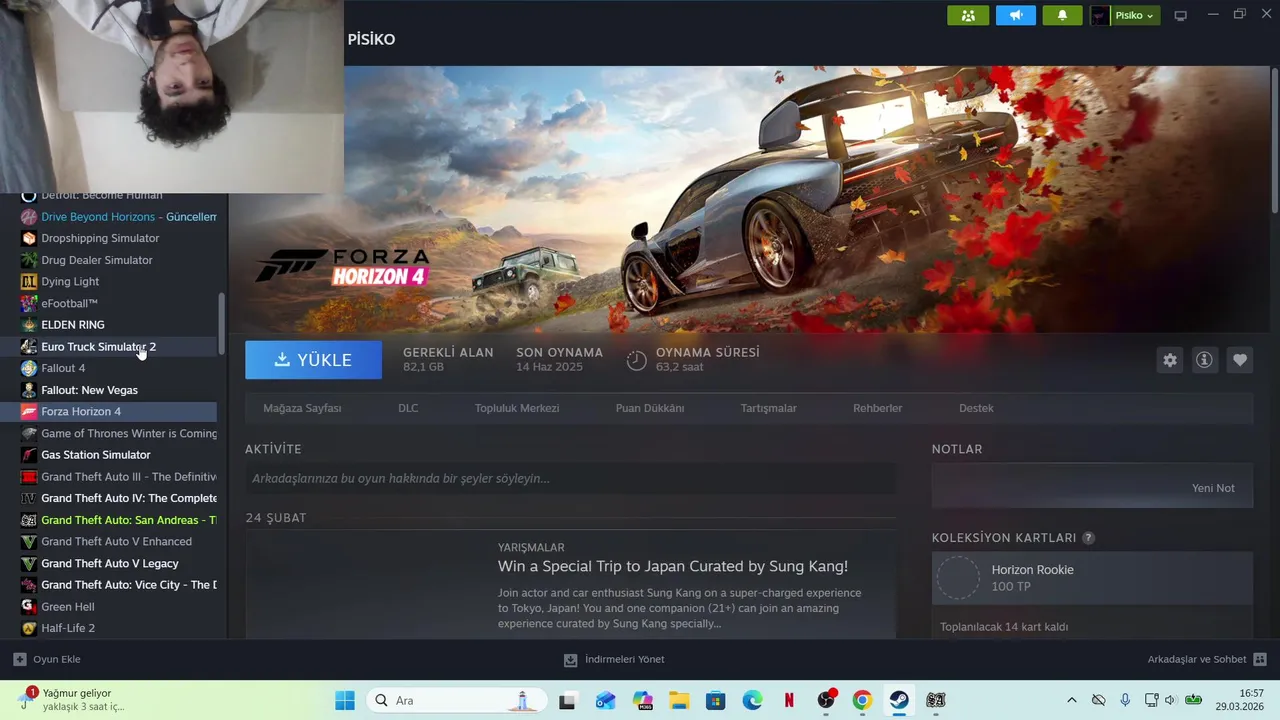This screenshot has width=1280, height=720.
Task: Select Dying Light game icon
Action: point(29,282)
